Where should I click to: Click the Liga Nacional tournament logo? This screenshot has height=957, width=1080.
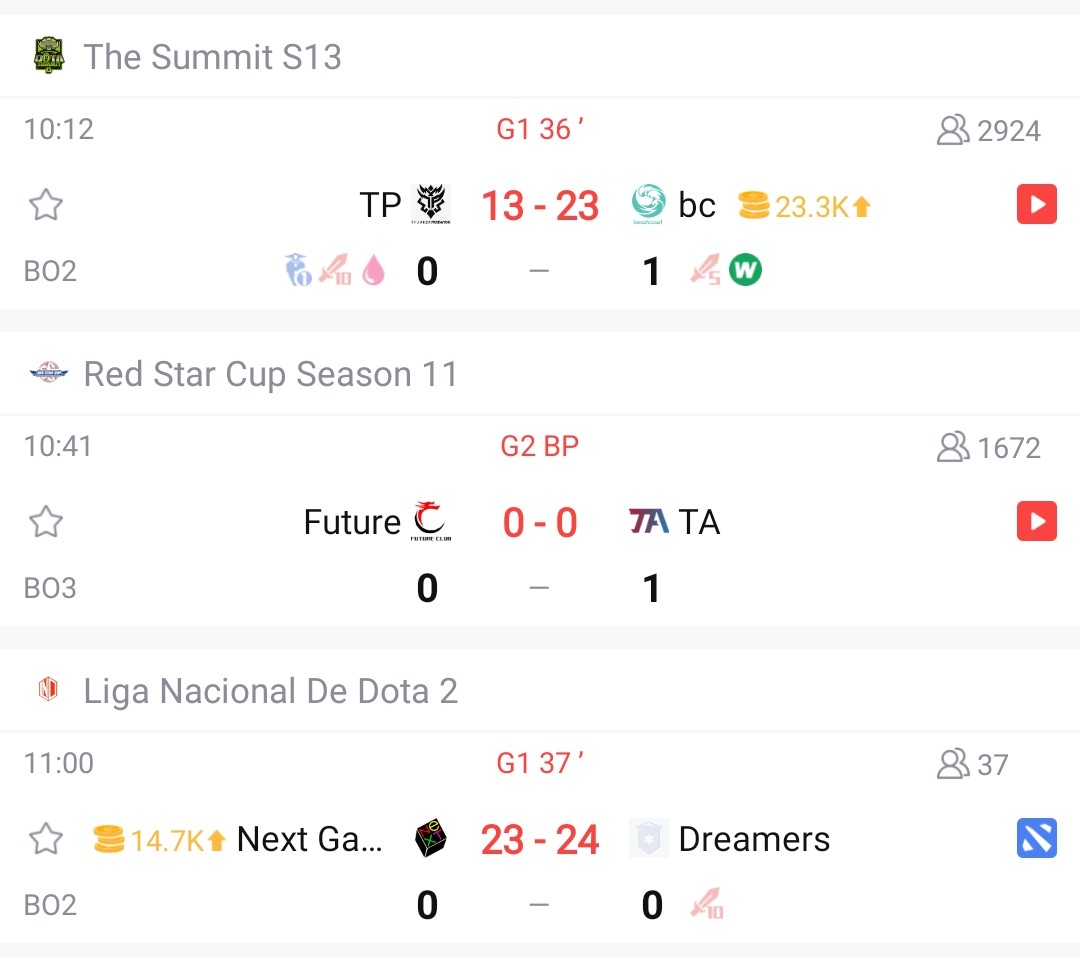(x=48, y=690)
